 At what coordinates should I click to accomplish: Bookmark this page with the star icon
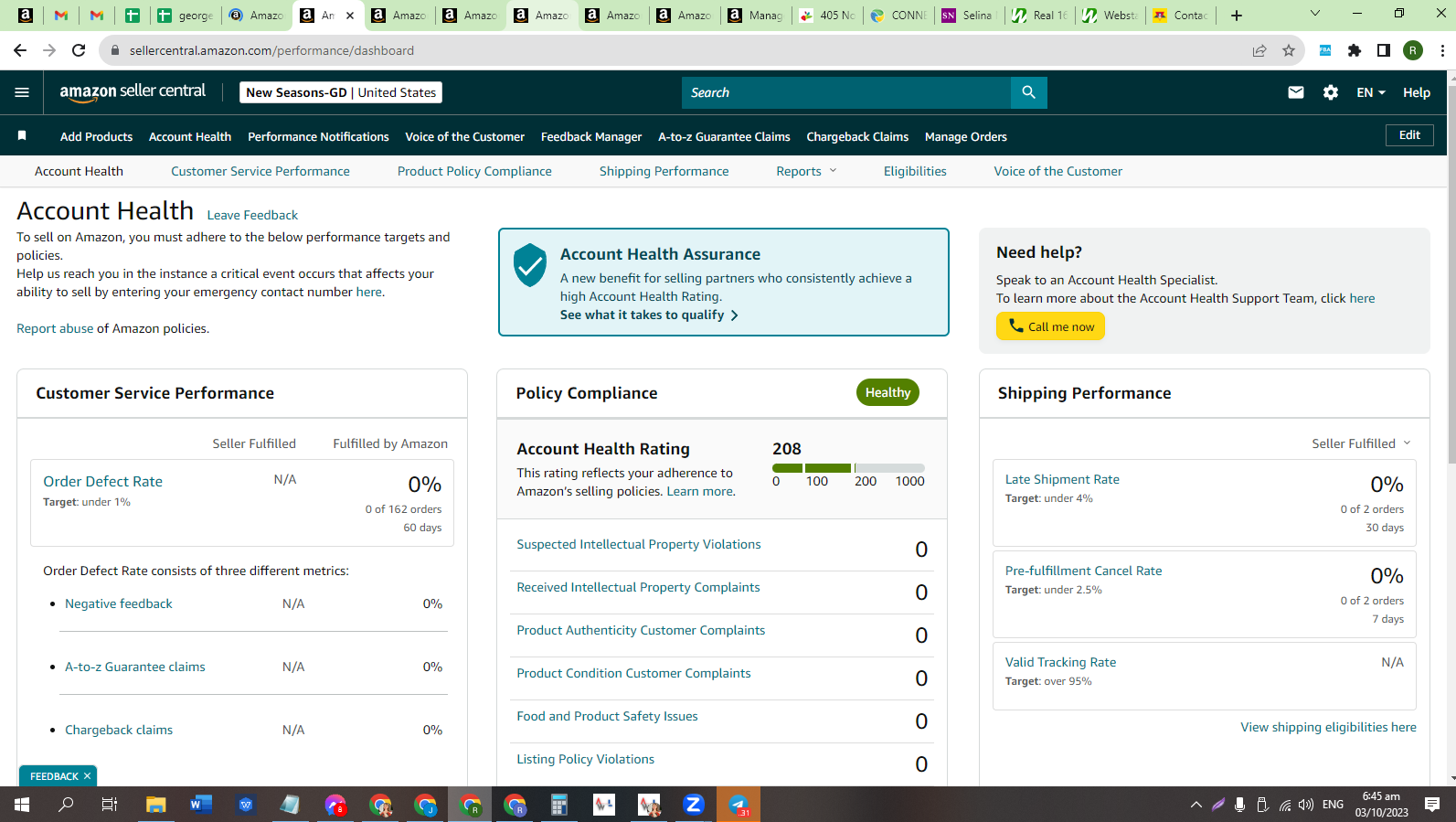1289,50
